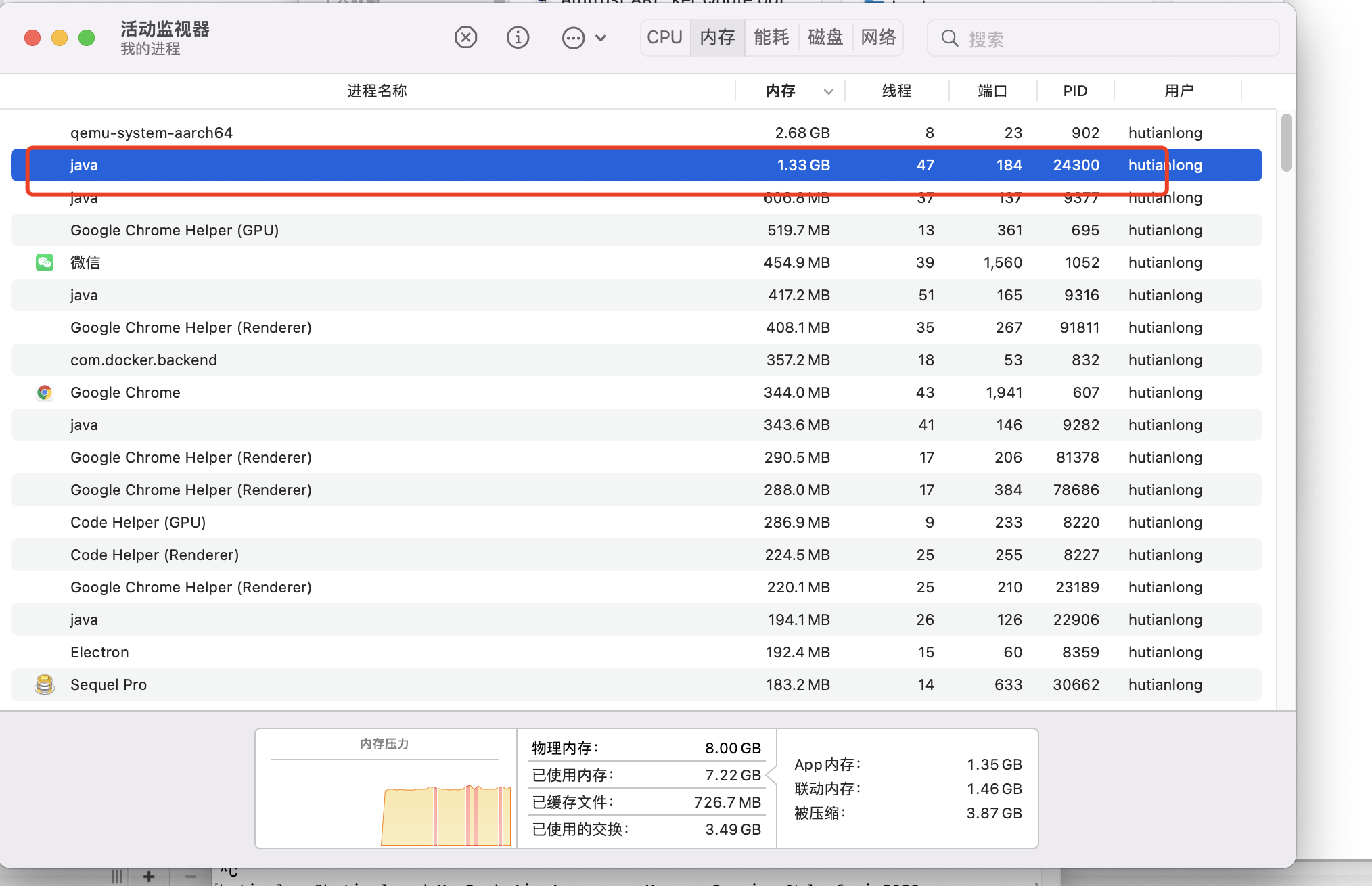The height and width of the screenshot is (886, 1372).
Task: Click the WeChat app icon in the list
Action: point(45,262)
